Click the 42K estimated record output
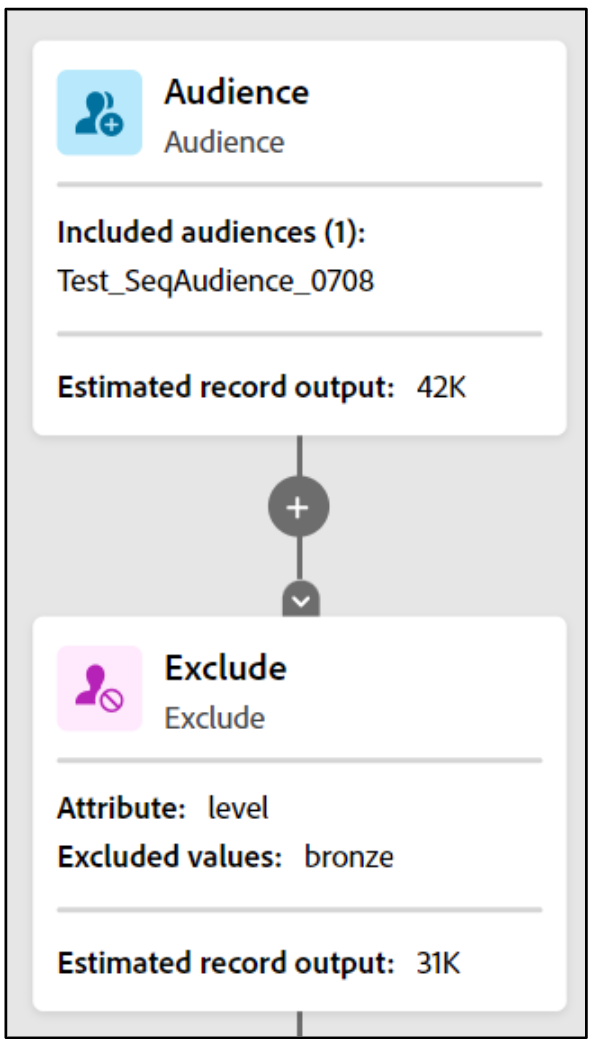594x1045 pixels. [441, 387]
